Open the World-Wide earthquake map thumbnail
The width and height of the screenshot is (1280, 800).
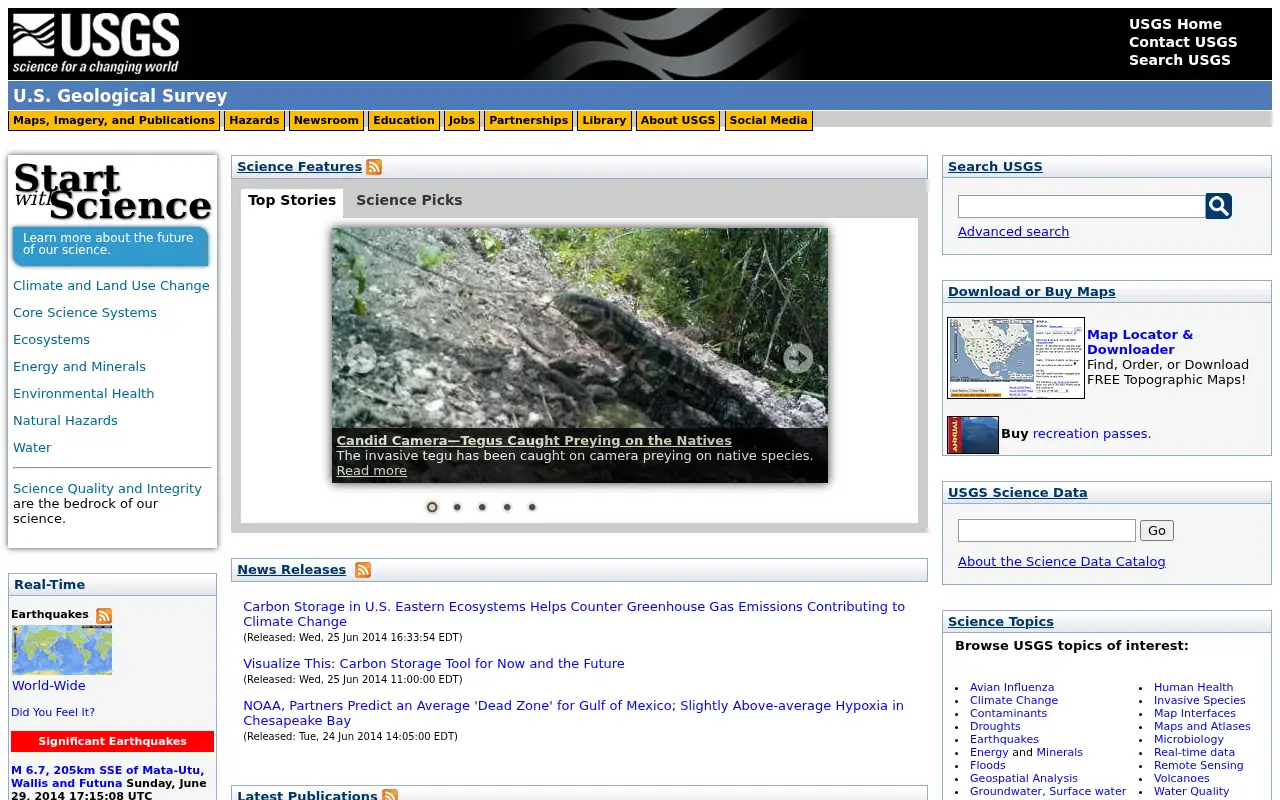point(62,650)
